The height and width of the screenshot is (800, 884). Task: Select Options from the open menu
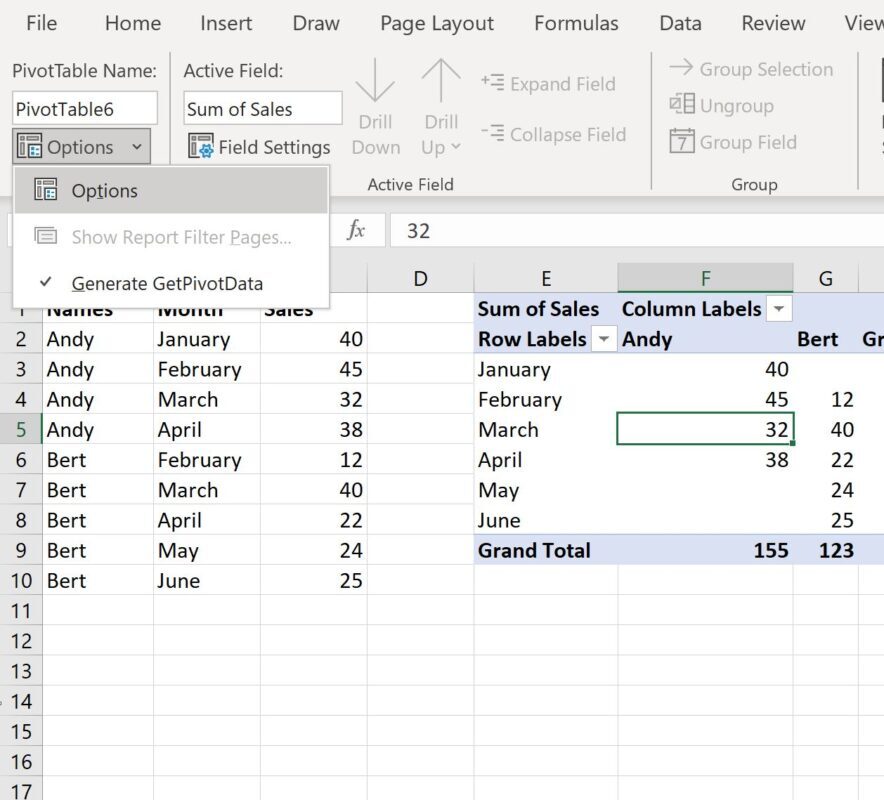(x=104, y=190)
